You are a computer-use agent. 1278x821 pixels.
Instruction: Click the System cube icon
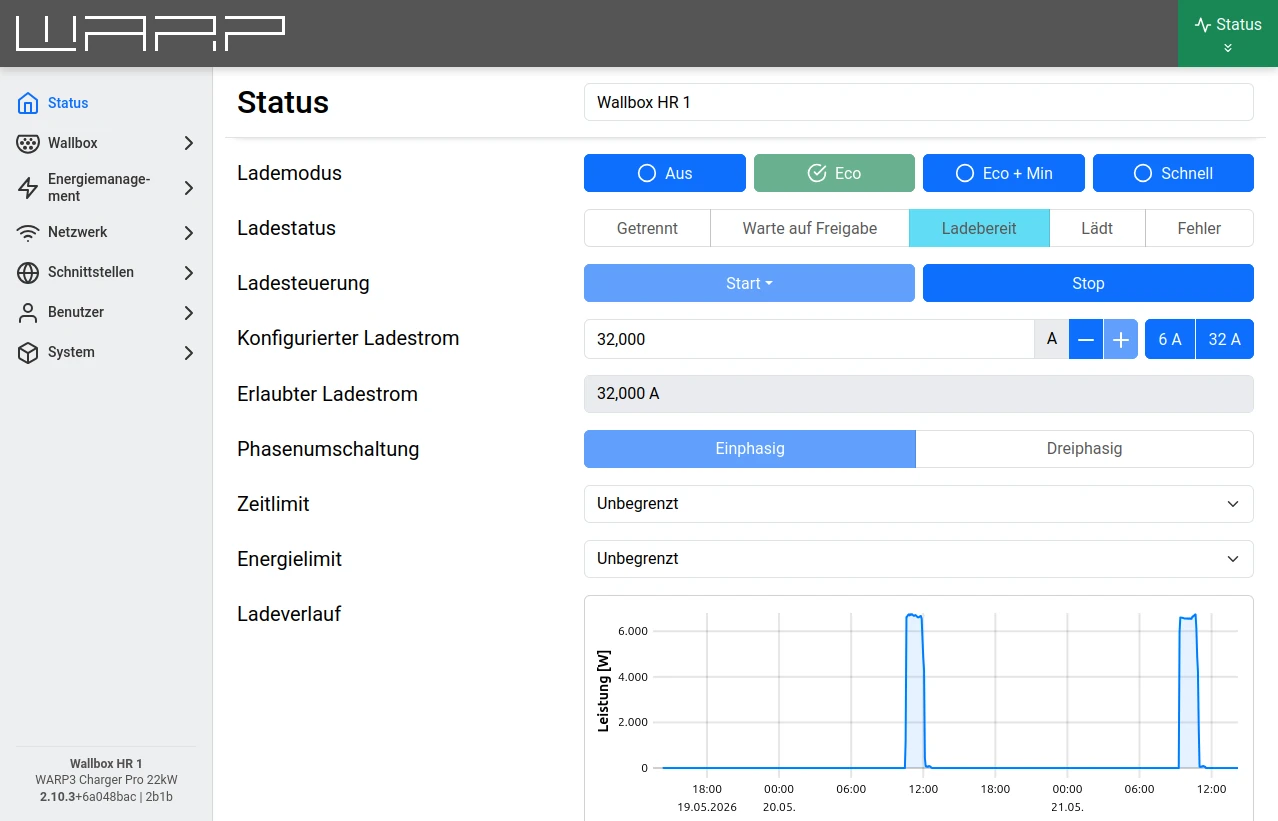[x=28, y=352]
